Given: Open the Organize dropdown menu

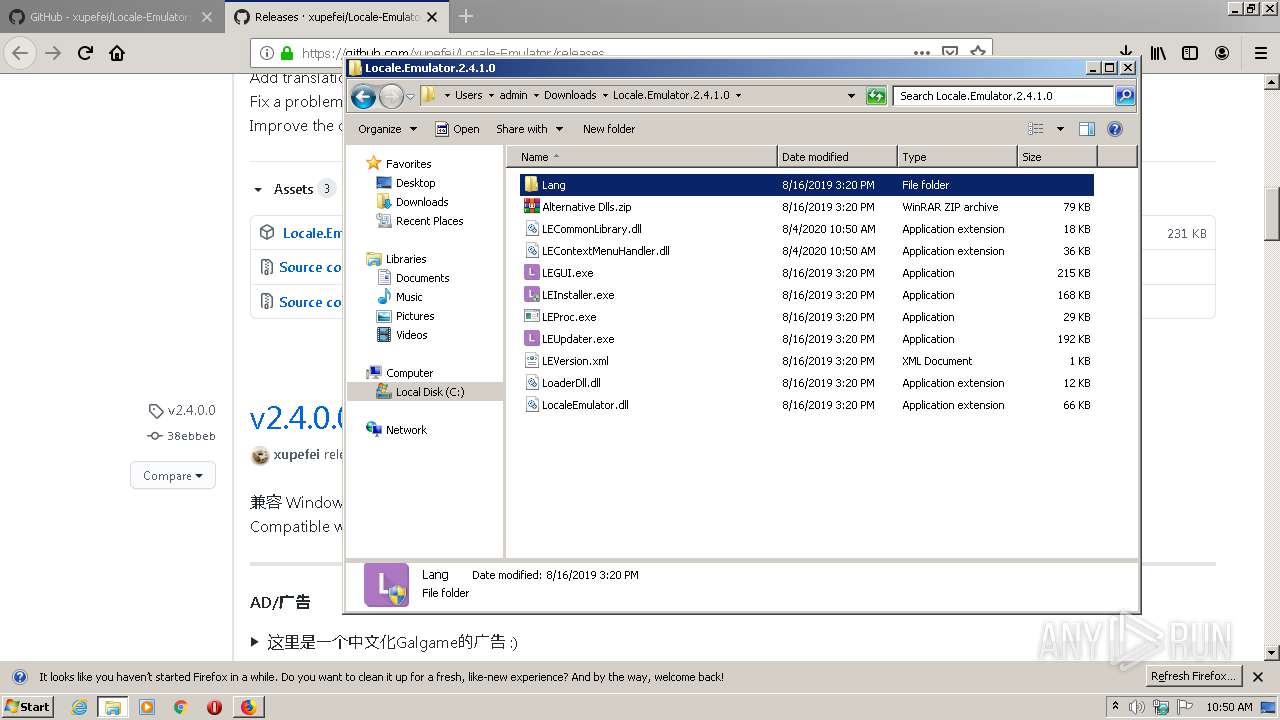Looking at the screenshot, I should (x=387, y=129).
